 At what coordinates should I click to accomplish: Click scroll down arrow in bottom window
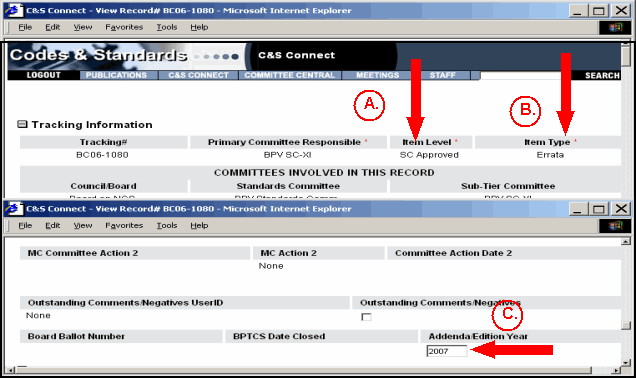626,363
